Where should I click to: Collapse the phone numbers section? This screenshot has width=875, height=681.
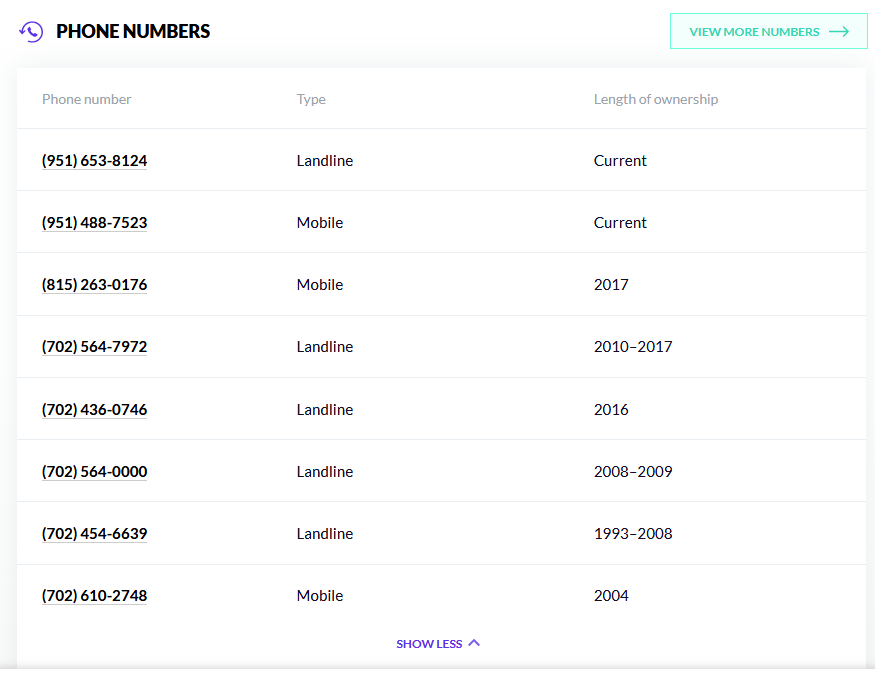pyautogui.click(x=438, y=643)
